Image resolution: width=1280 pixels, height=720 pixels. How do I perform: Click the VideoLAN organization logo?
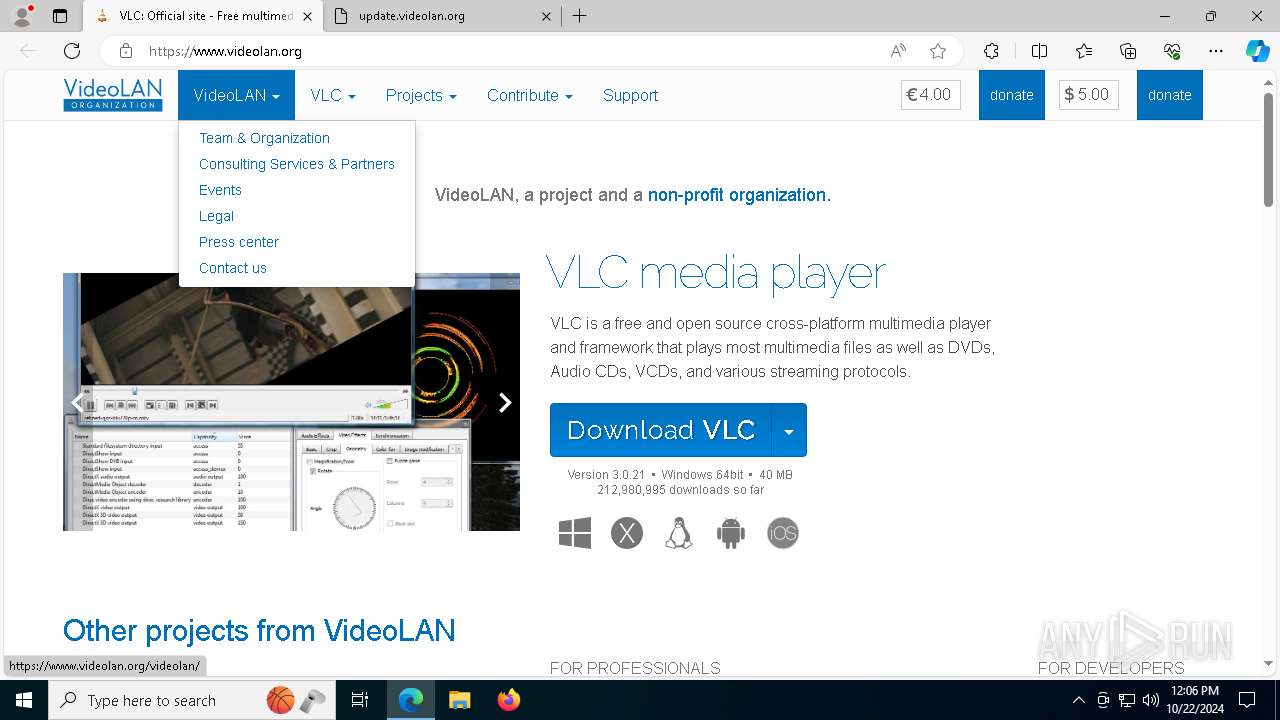(113, 95)
